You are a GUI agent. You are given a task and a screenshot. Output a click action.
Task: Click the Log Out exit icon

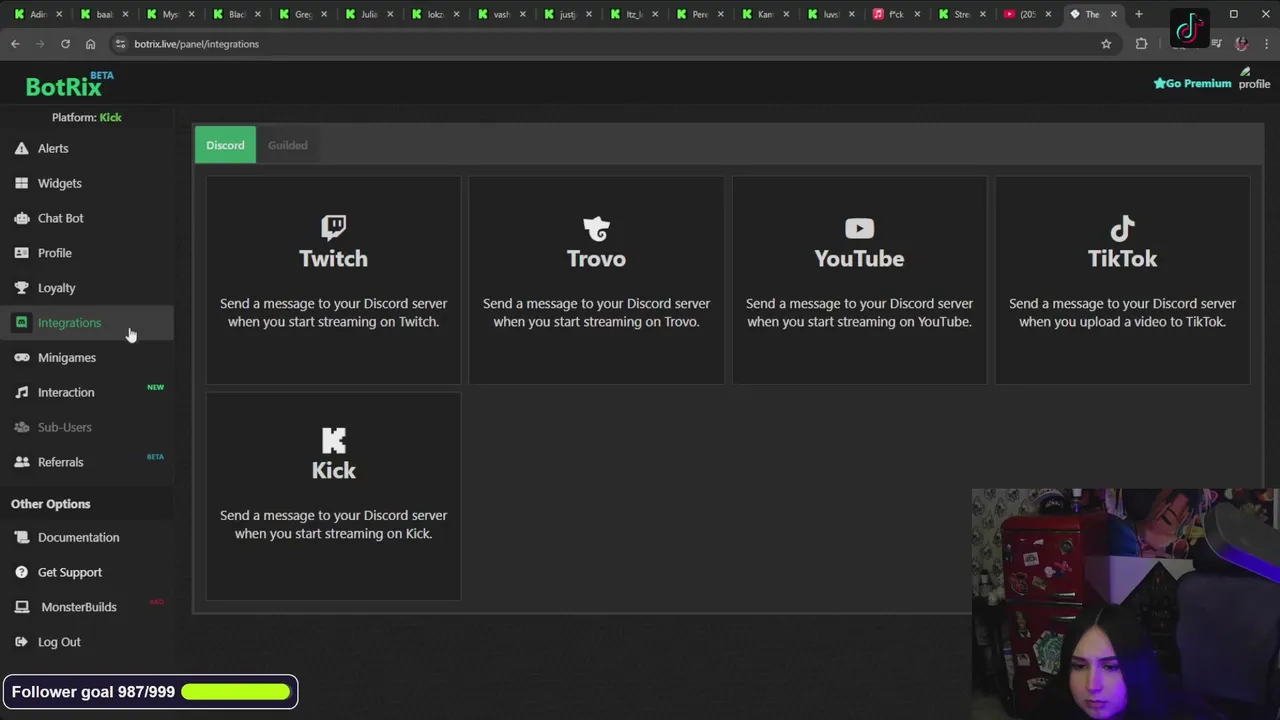point(21,642)
